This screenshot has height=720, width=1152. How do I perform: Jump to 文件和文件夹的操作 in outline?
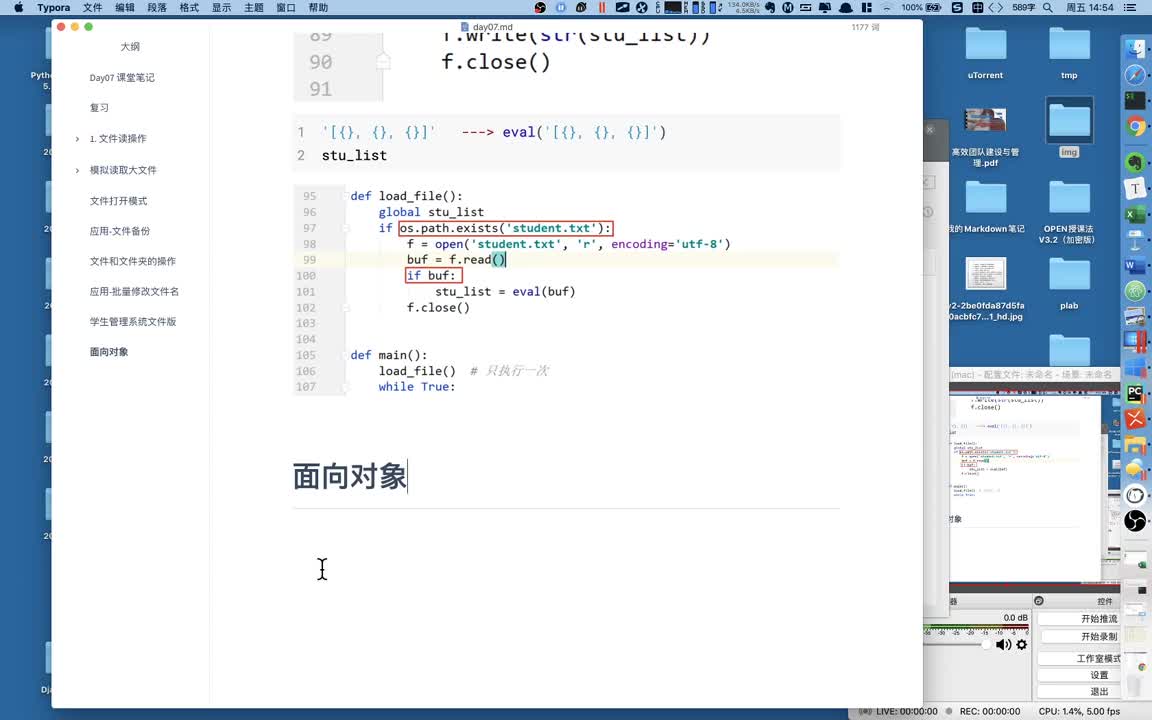(132, 262)
